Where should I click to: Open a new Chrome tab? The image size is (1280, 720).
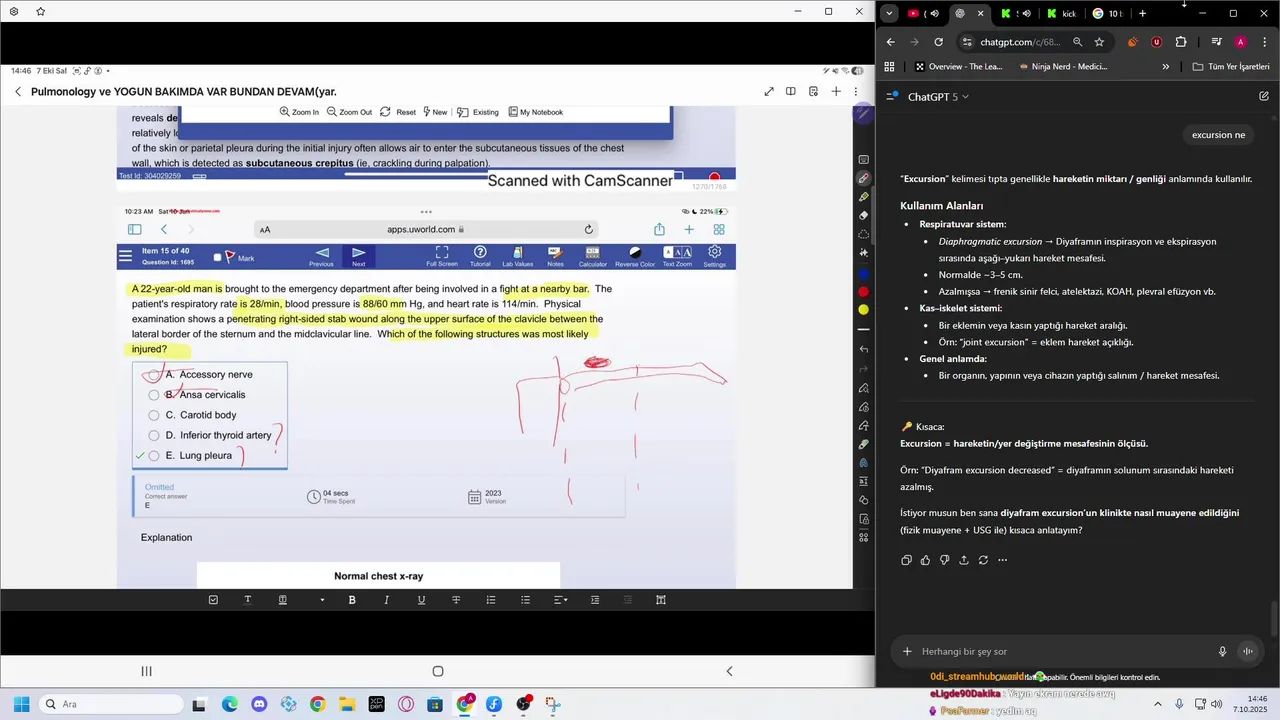click(x=1142, y=14)
